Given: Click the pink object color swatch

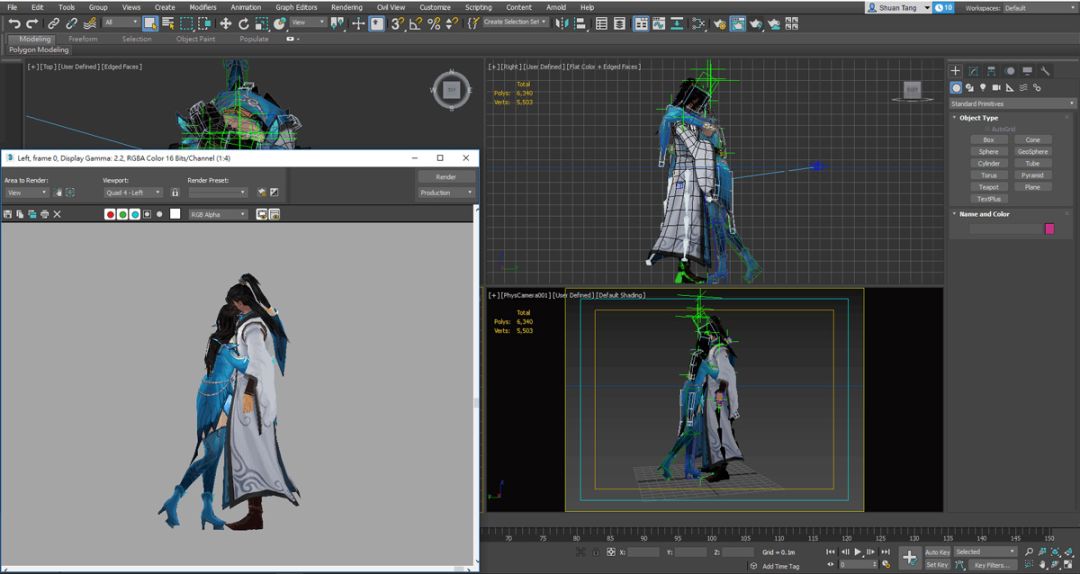Looking at the screenshot, I should (x=1049, y=229).
